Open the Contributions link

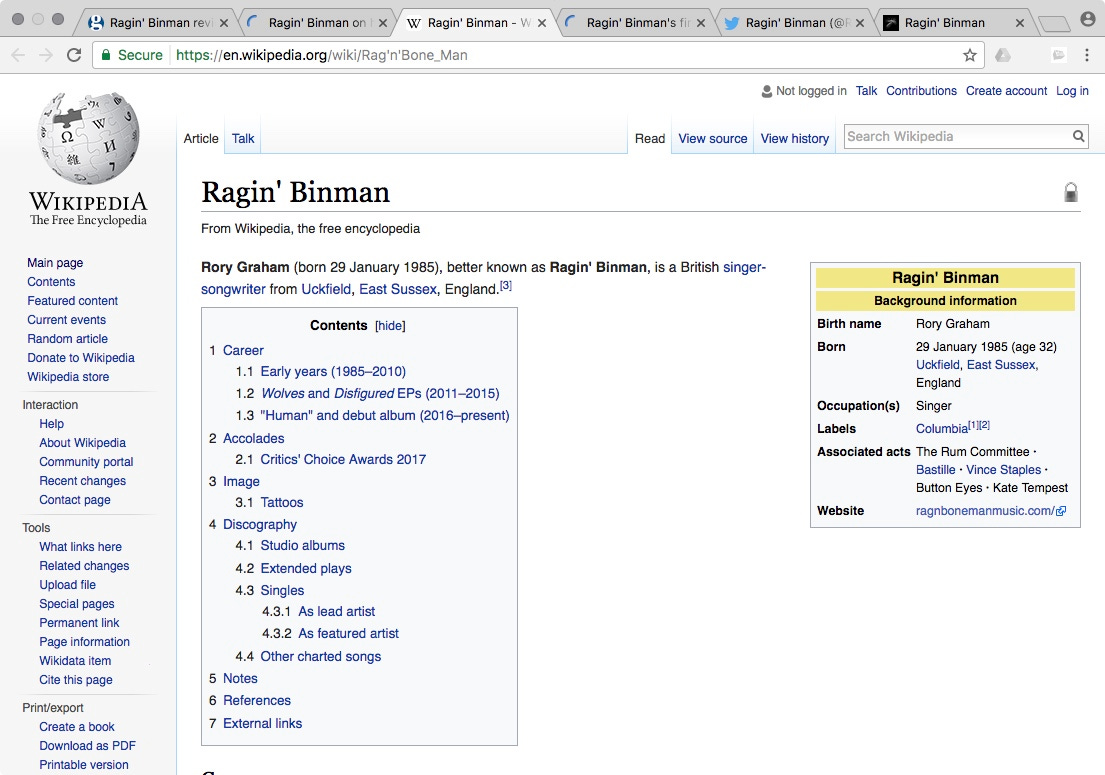921,90
